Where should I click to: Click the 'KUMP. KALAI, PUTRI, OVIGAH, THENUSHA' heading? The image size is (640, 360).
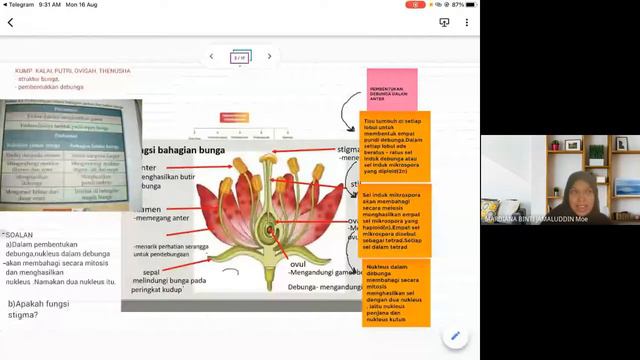coord(73,71)
